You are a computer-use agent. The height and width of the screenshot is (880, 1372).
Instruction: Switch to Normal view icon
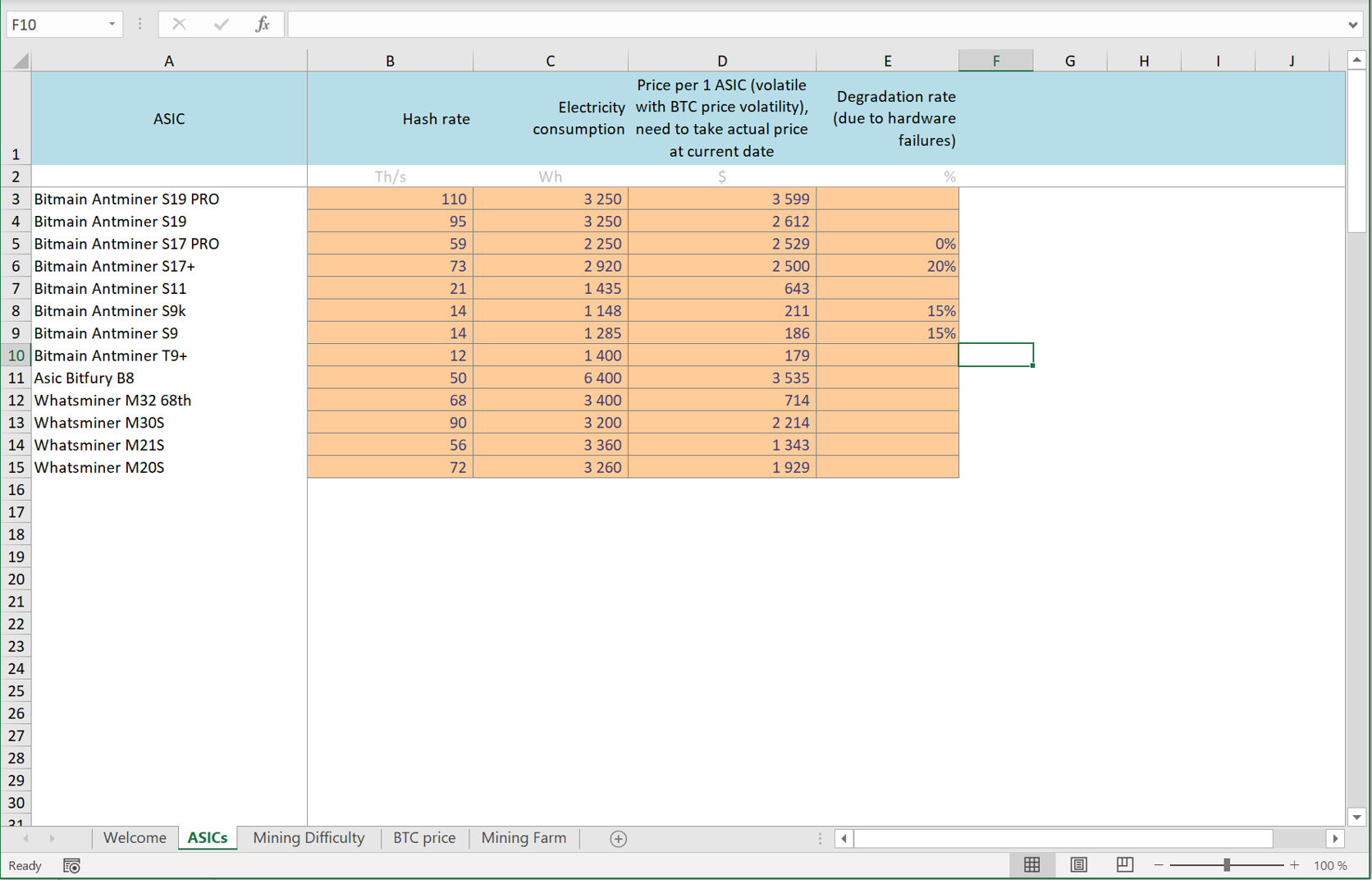1031,864
